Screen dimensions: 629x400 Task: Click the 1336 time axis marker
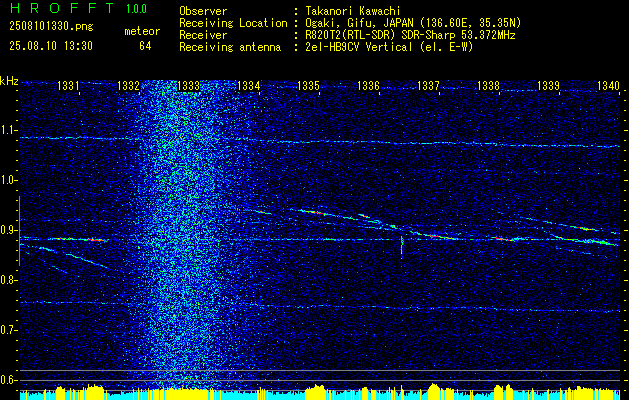click(369, 85)
